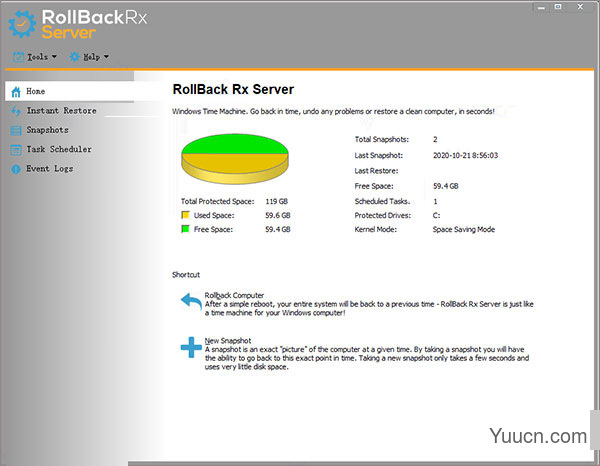Click the Protected Drives C: value
The width and height of the screenshot is (600, 466).
coord(436,215)
